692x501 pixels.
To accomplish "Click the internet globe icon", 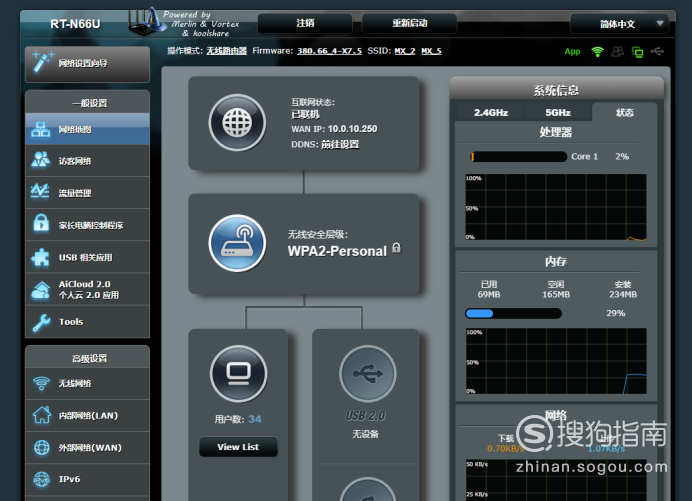I will (x=237, y=123).
